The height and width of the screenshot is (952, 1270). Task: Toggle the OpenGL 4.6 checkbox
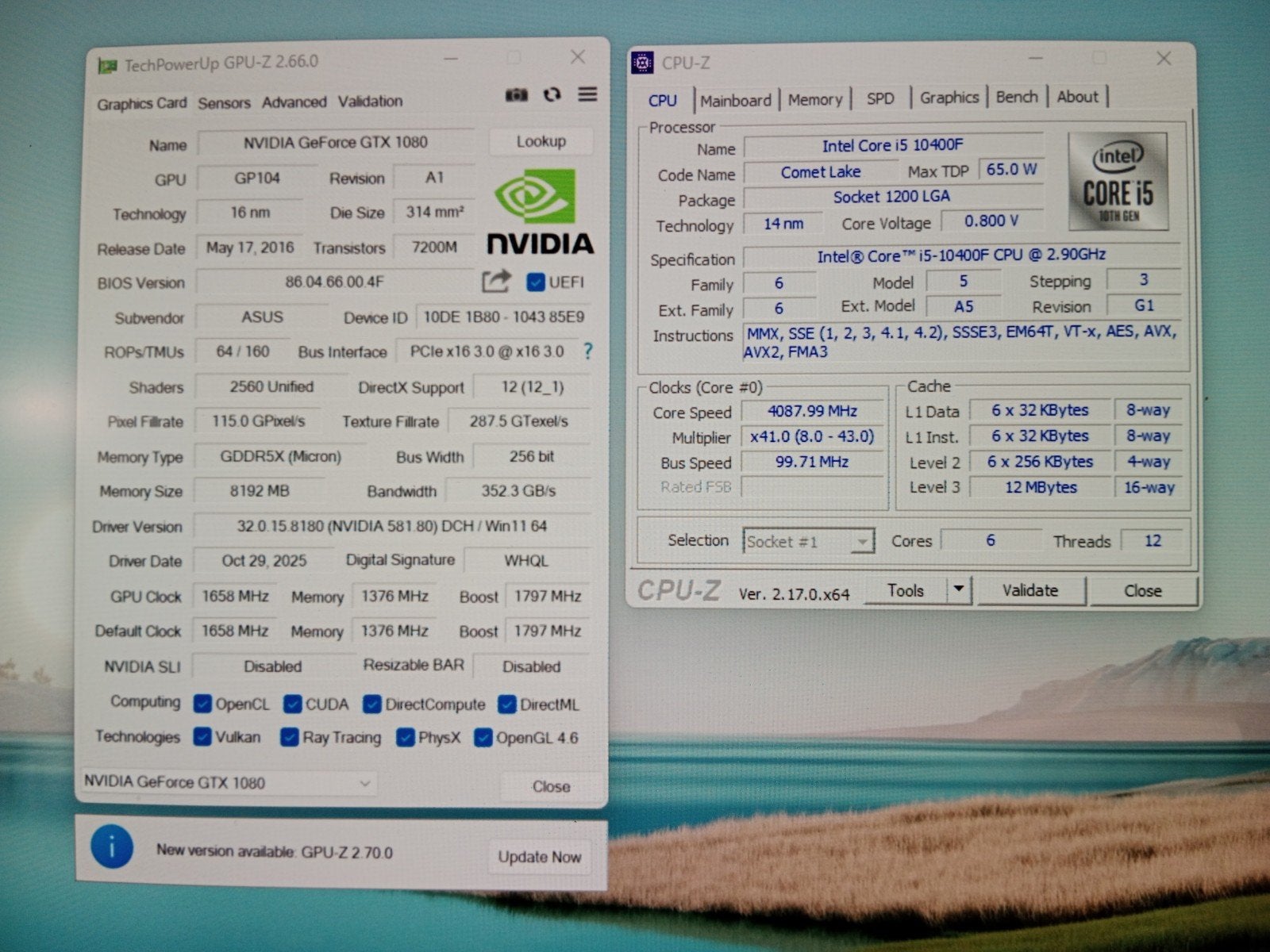coord(483,738)
